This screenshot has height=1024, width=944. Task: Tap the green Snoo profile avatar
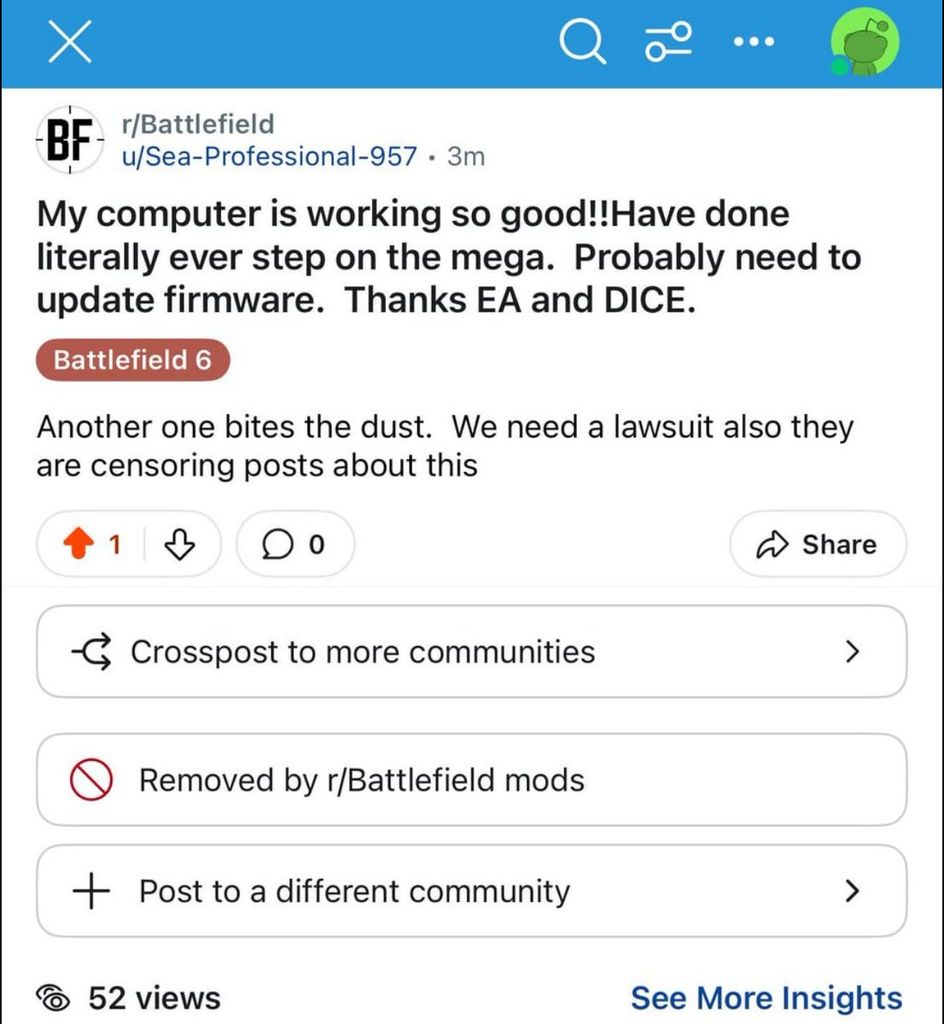(x=864, y=44)
